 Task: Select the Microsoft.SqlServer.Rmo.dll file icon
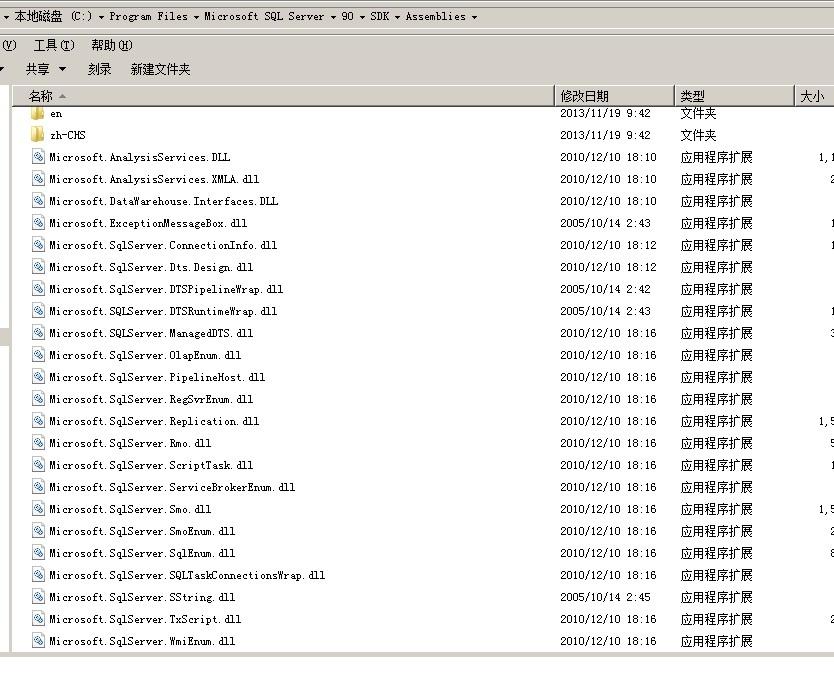pos(38,443)
